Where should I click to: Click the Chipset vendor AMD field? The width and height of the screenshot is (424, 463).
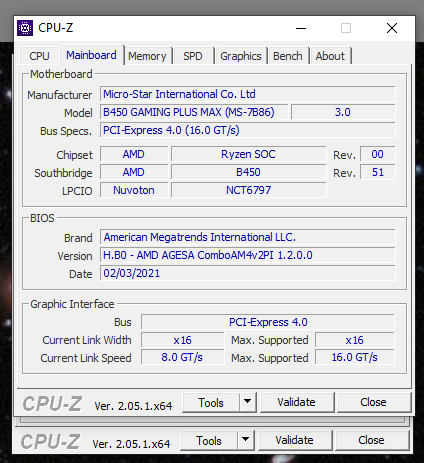[x=134, y=154]
